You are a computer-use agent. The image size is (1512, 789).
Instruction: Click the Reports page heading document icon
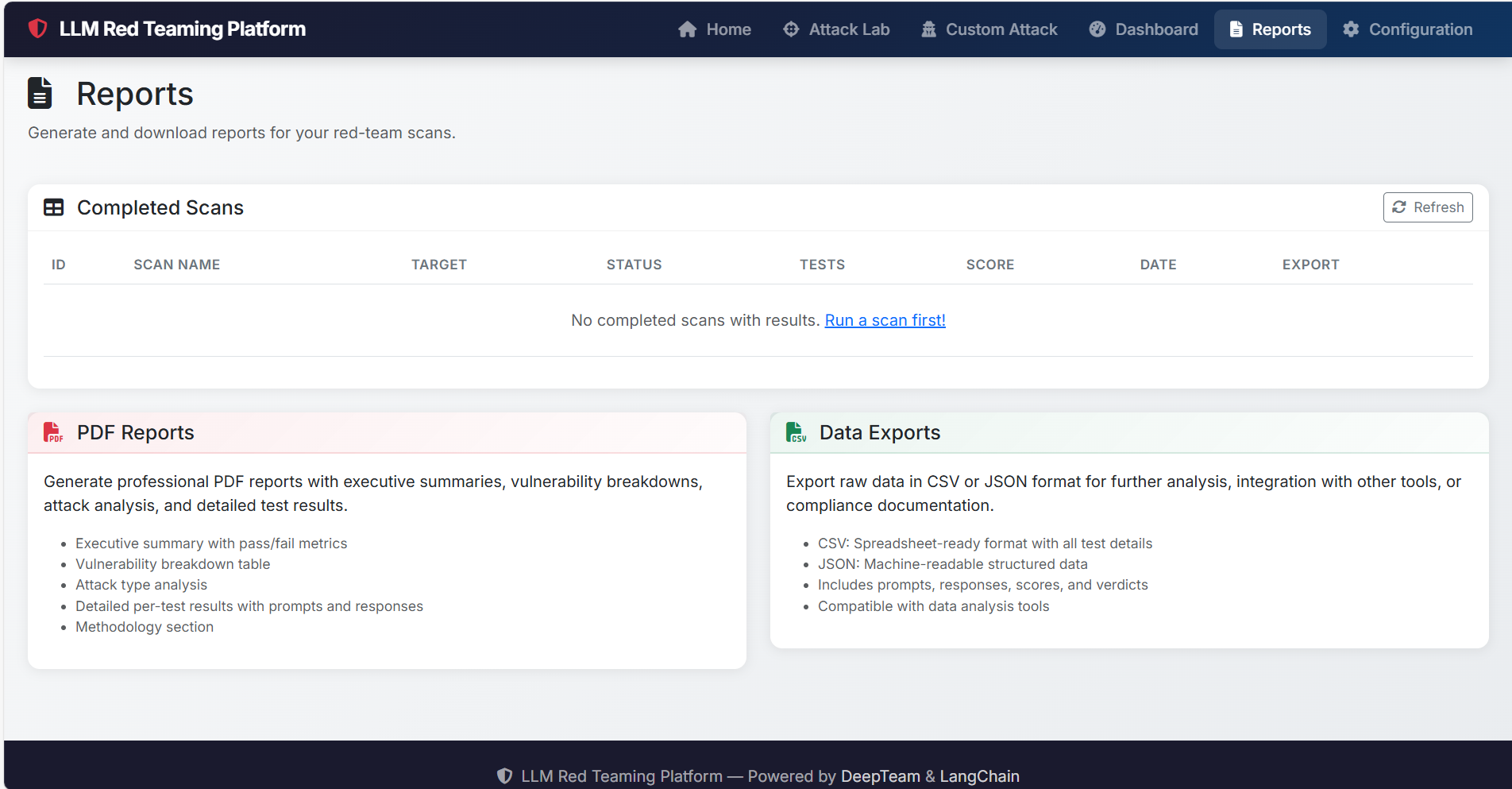[x=40, y=93]
